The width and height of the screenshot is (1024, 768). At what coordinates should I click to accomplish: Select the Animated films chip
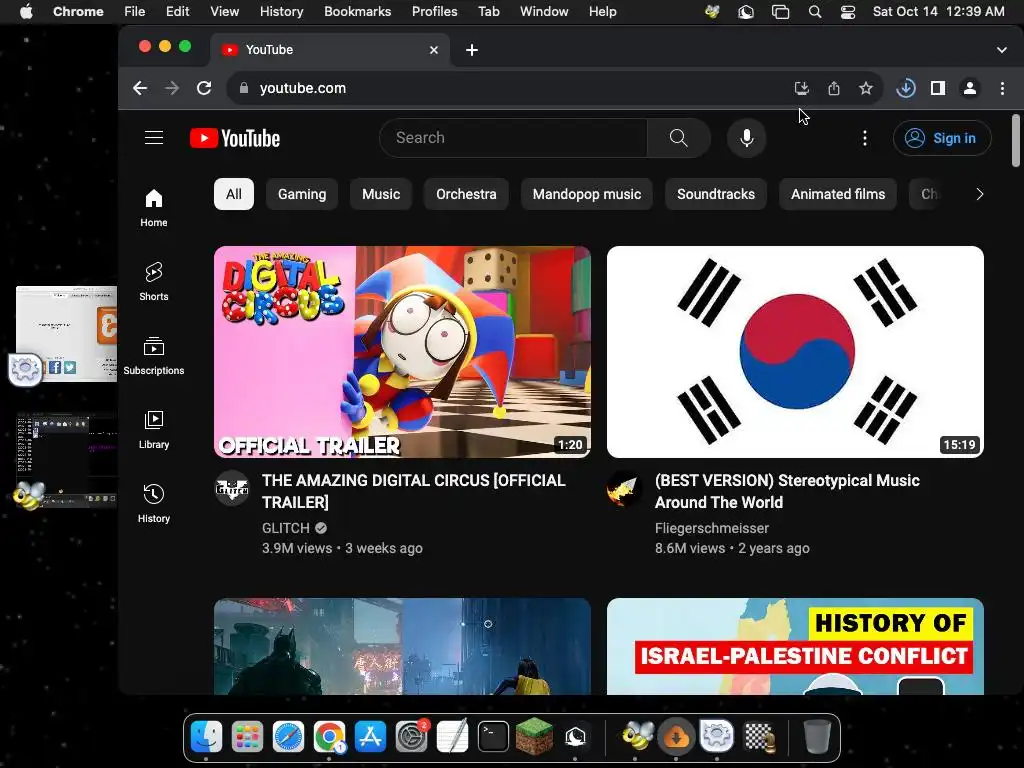(x=838, y=194)
